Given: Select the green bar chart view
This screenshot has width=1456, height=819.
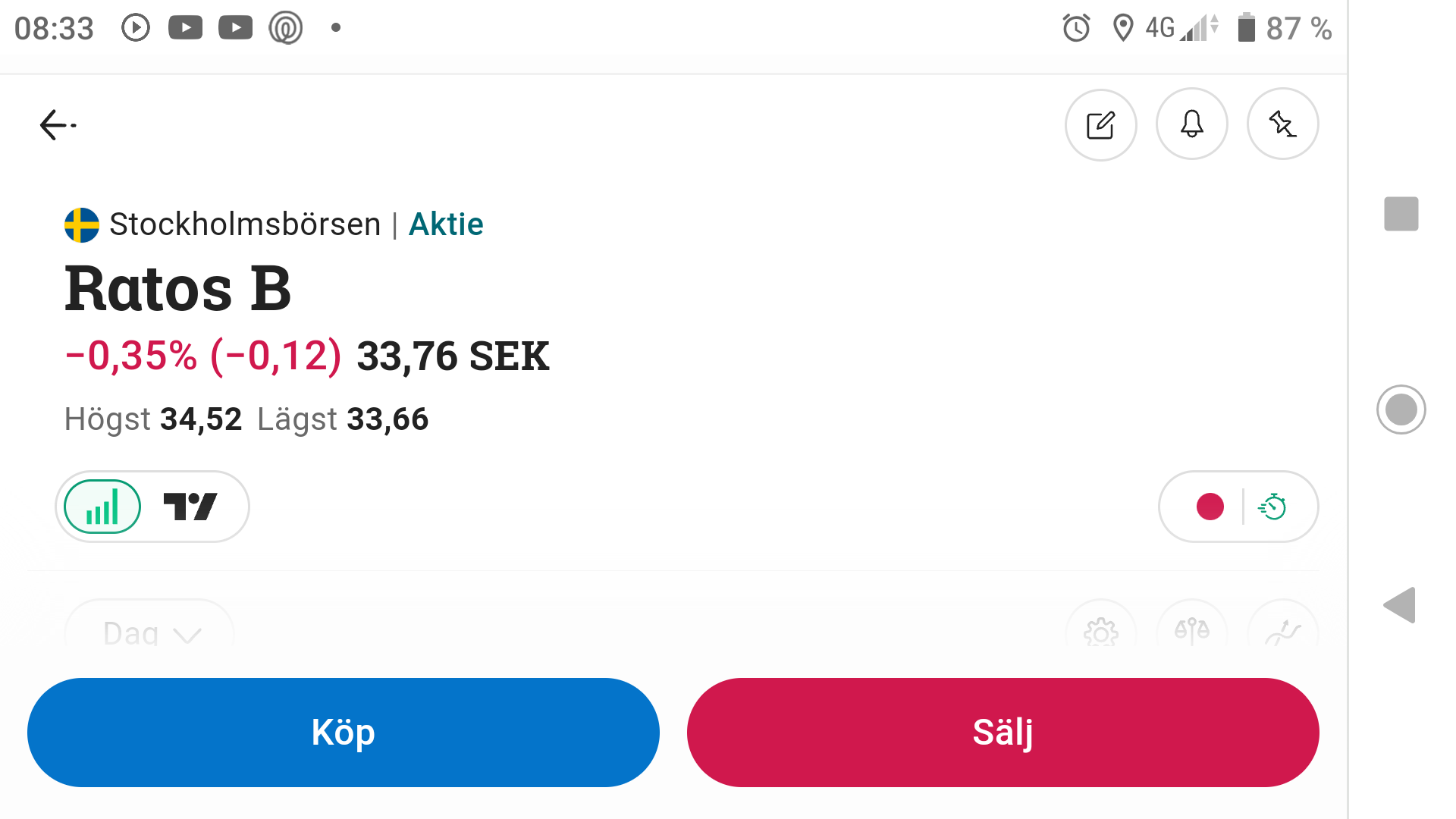Looking at the screenshot, I should pyautogui.click(x=102, y=507).
